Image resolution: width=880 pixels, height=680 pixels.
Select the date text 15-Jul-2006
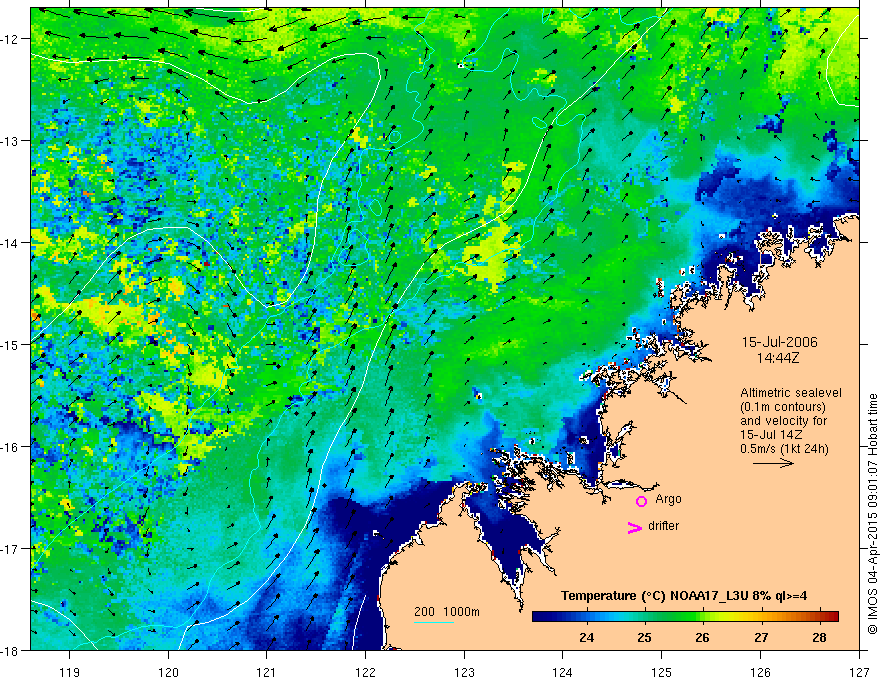tap(780, 342)
